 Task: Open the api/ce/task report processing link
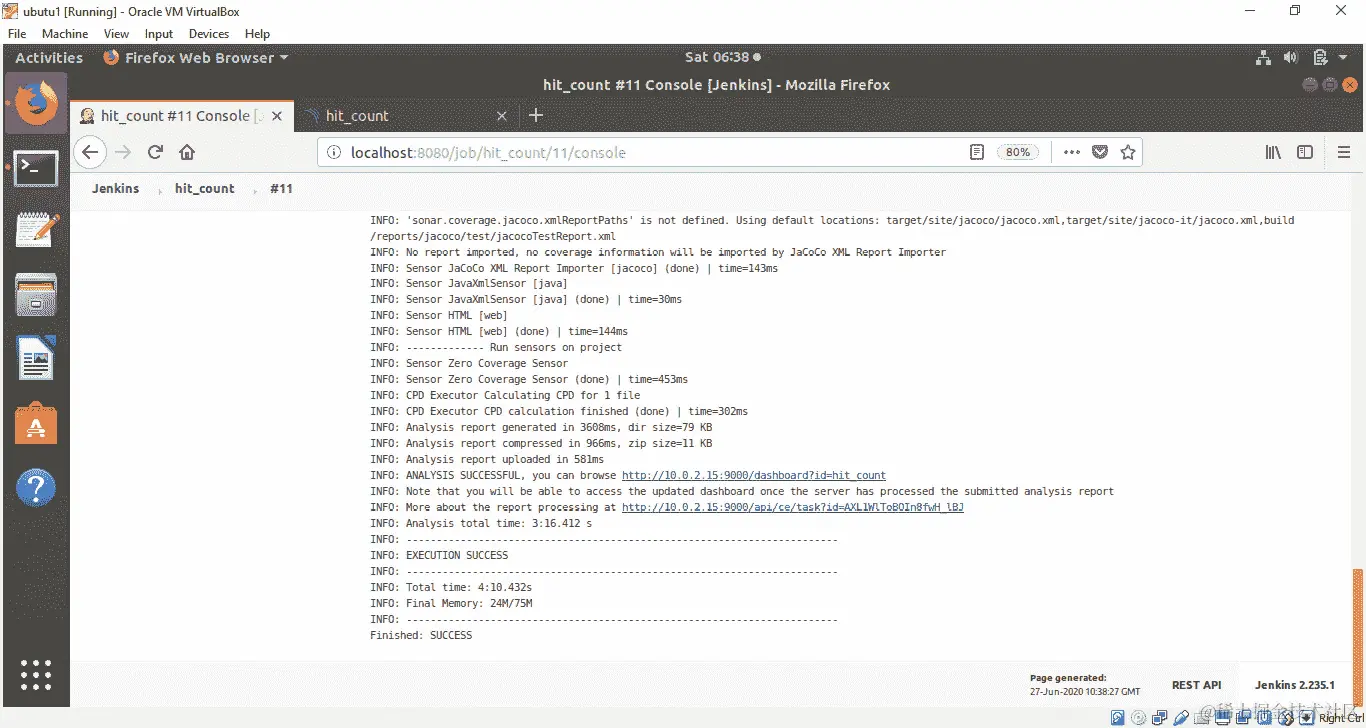(793, 507)
